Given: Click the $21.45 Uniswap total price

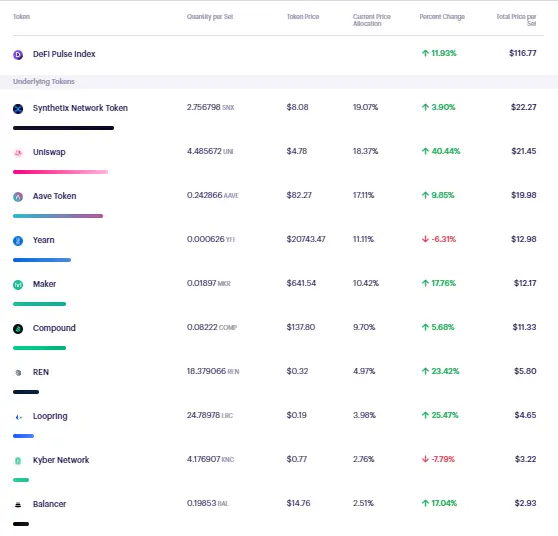Looking at the screenshot, I should [523, 151].
